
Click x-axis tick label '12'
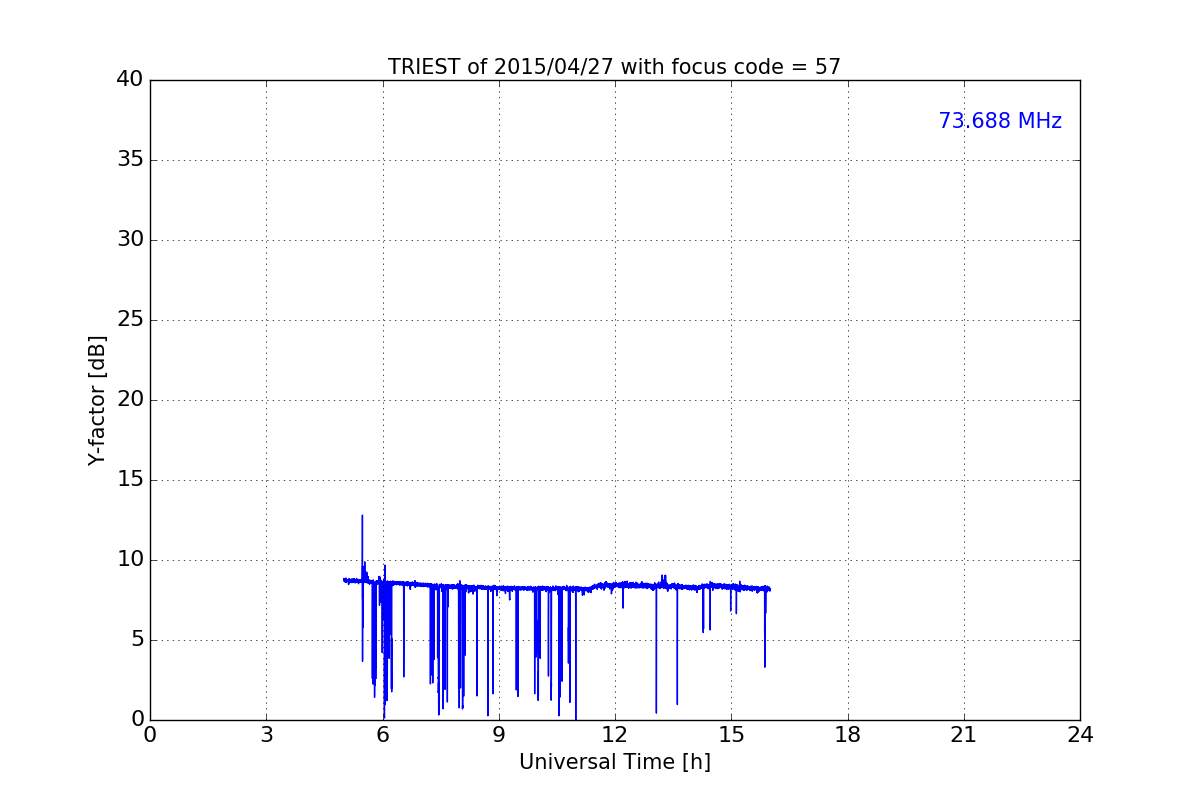pyautogui.click(x=615, y=735)
